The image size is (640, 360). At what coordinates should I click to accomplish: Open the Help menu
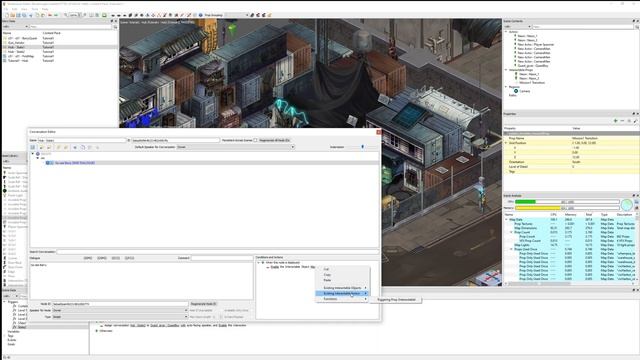pyautogui.click(x=45, y=9)
